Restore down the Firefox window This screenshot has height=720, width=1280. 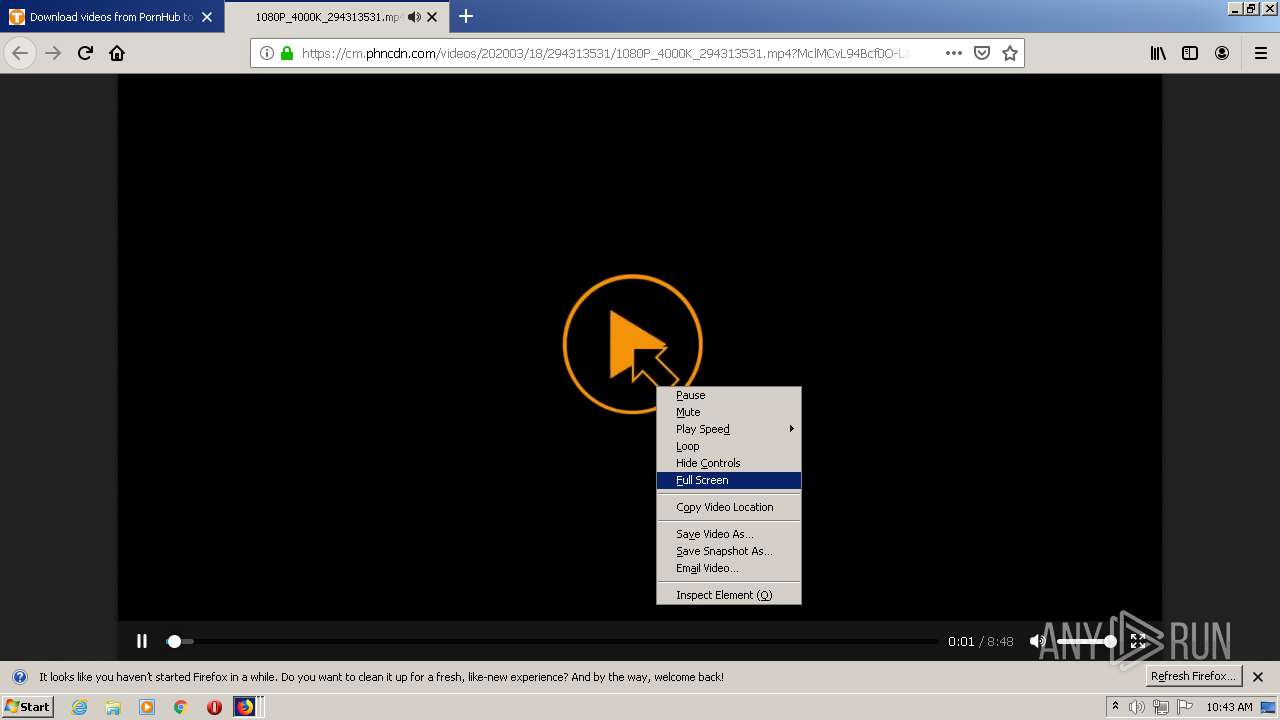tap(1251, 8)
